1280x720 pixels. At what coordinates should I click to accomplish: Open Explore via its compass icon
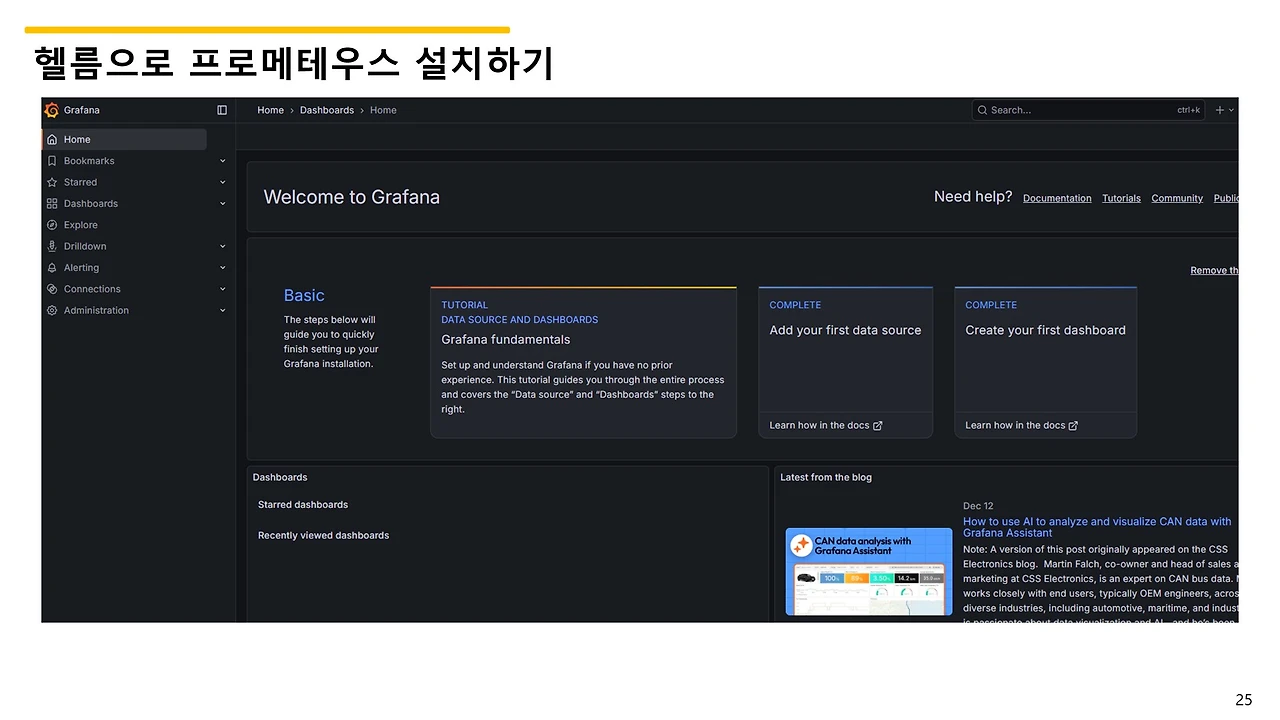point(52,225)
